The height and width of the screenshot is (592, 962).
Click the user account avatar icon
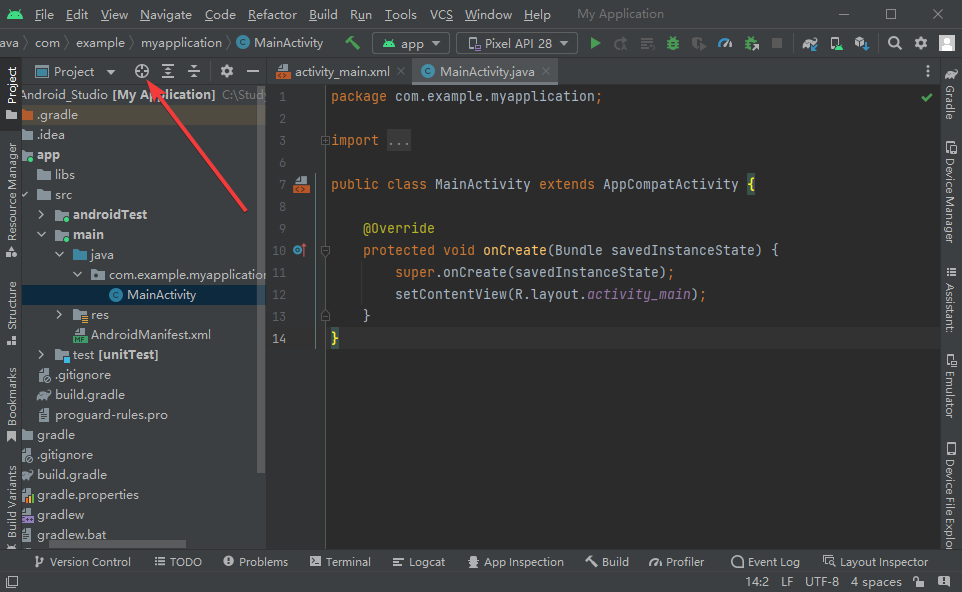947,43
